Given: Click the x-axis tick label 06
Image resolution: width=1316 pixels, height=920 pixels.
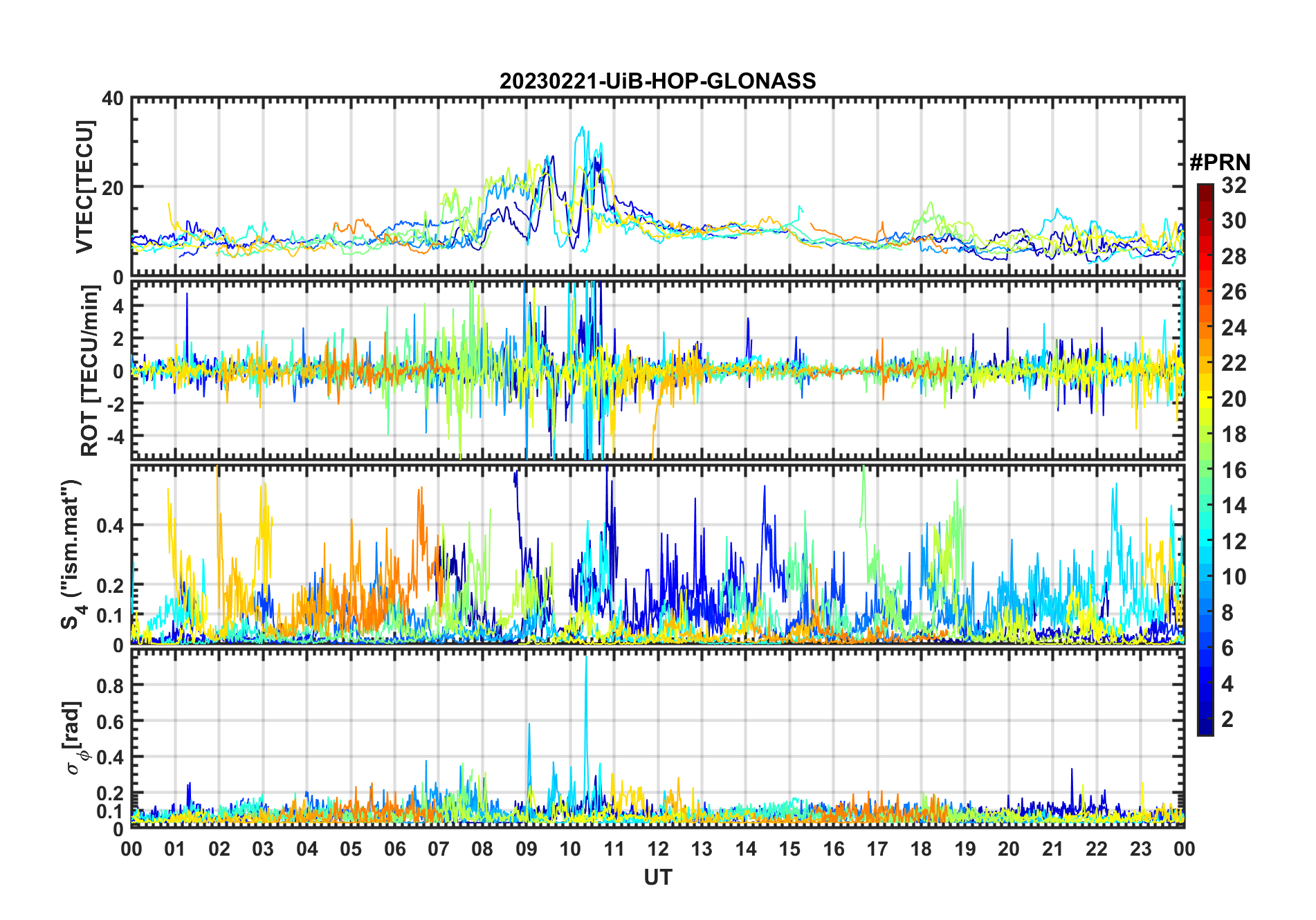Looking at the screenshot, I should 394,849.
